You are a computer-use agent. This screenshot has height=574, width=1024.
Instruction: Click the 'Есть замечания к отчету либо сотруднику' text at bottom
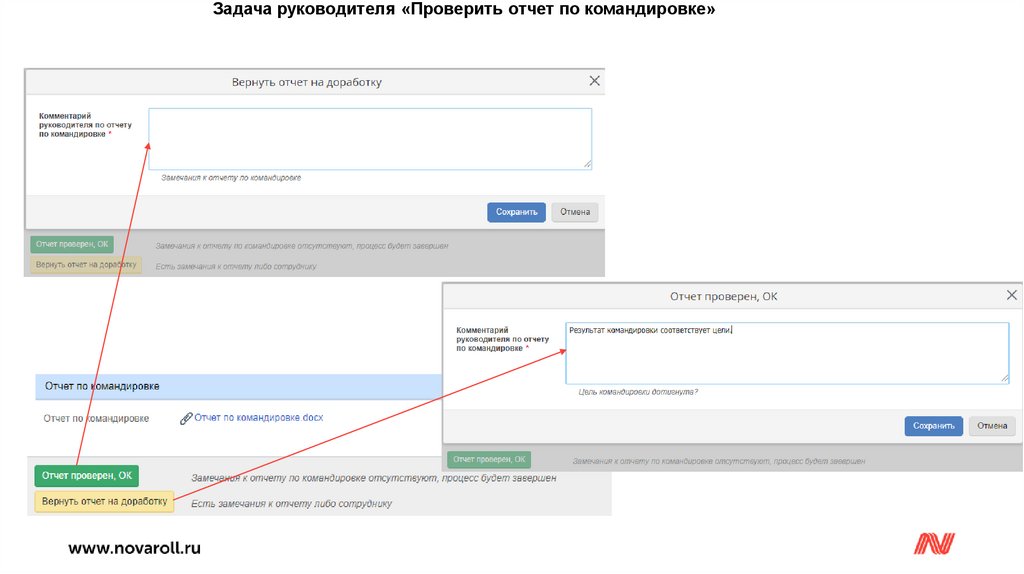(291, 503)
